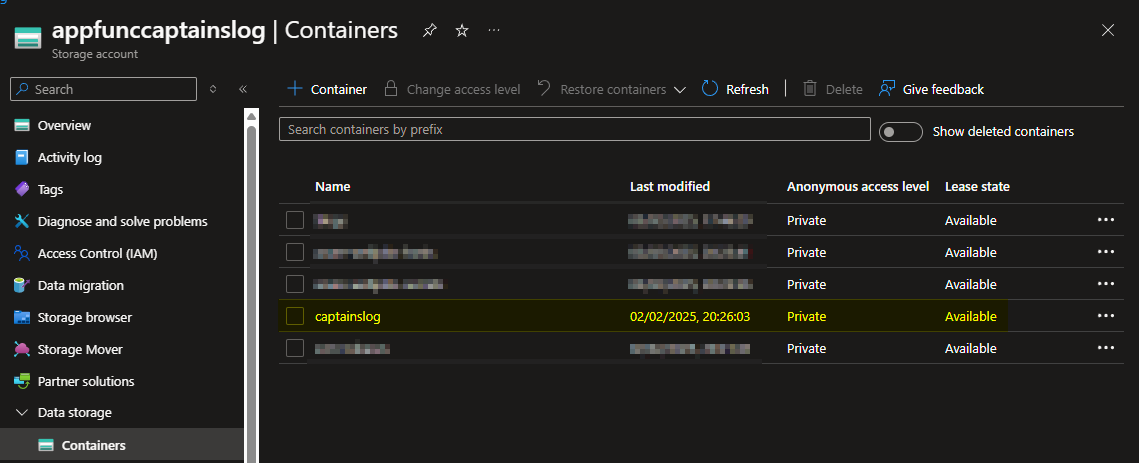Close the Containers blade
1139x463 pixels.
click(x=1108, y=30)
